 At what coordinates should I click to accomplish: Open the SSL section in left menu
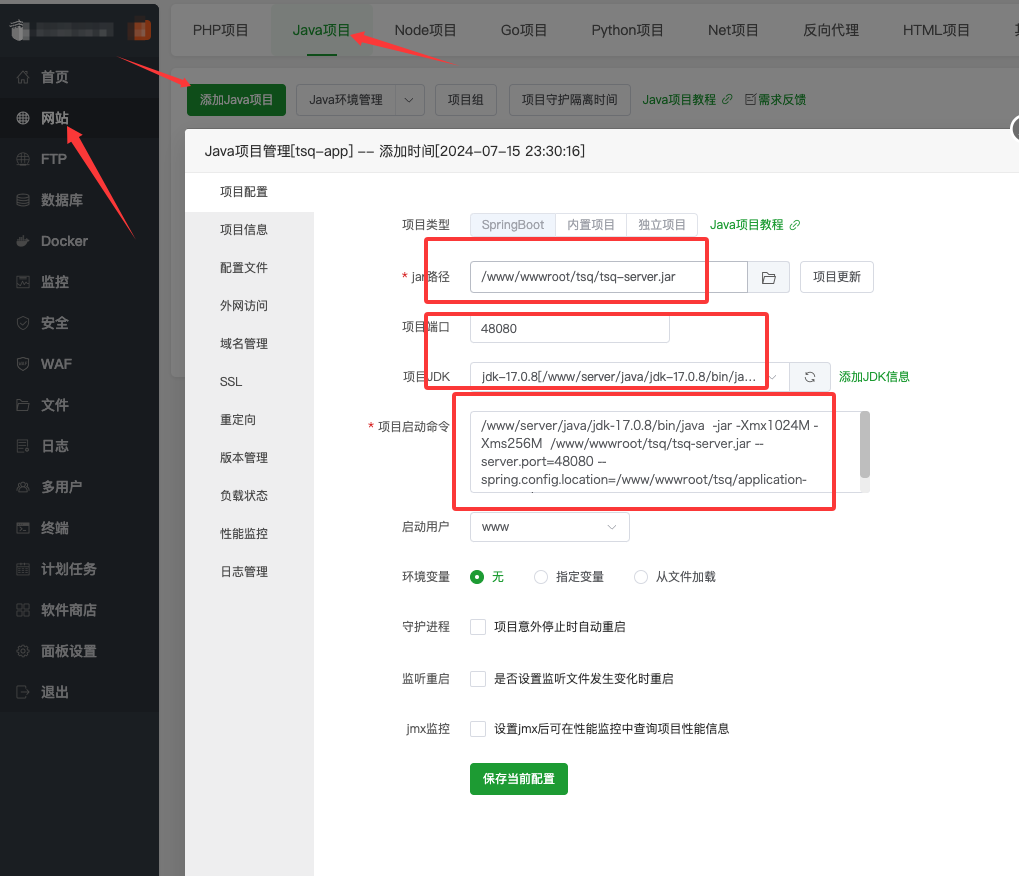[231, 382]
